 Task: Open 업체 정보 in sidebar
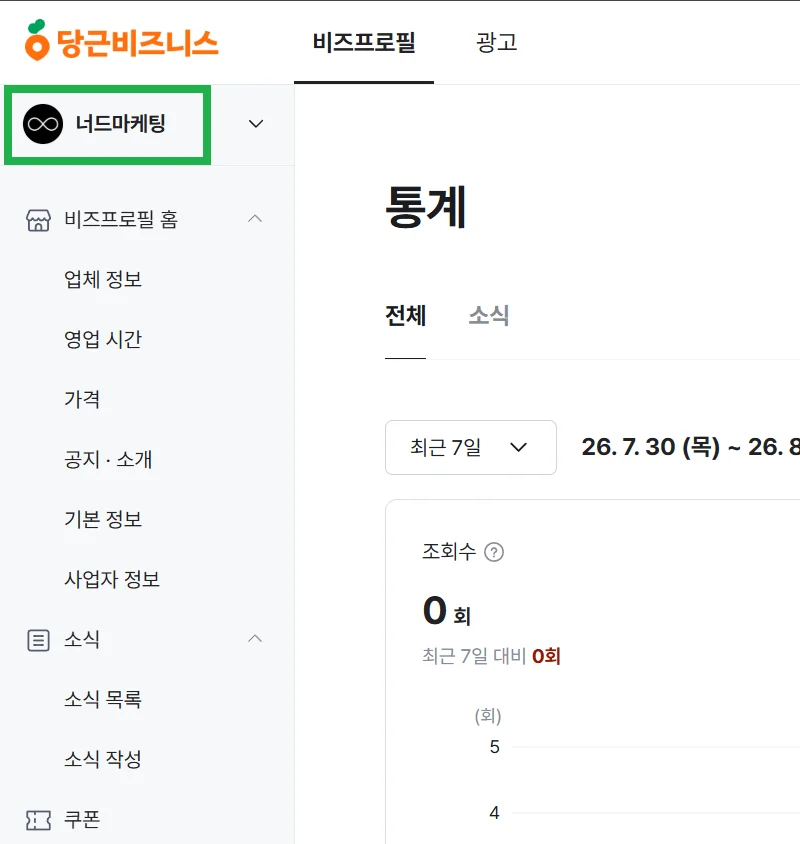click(x=103, y=279)
